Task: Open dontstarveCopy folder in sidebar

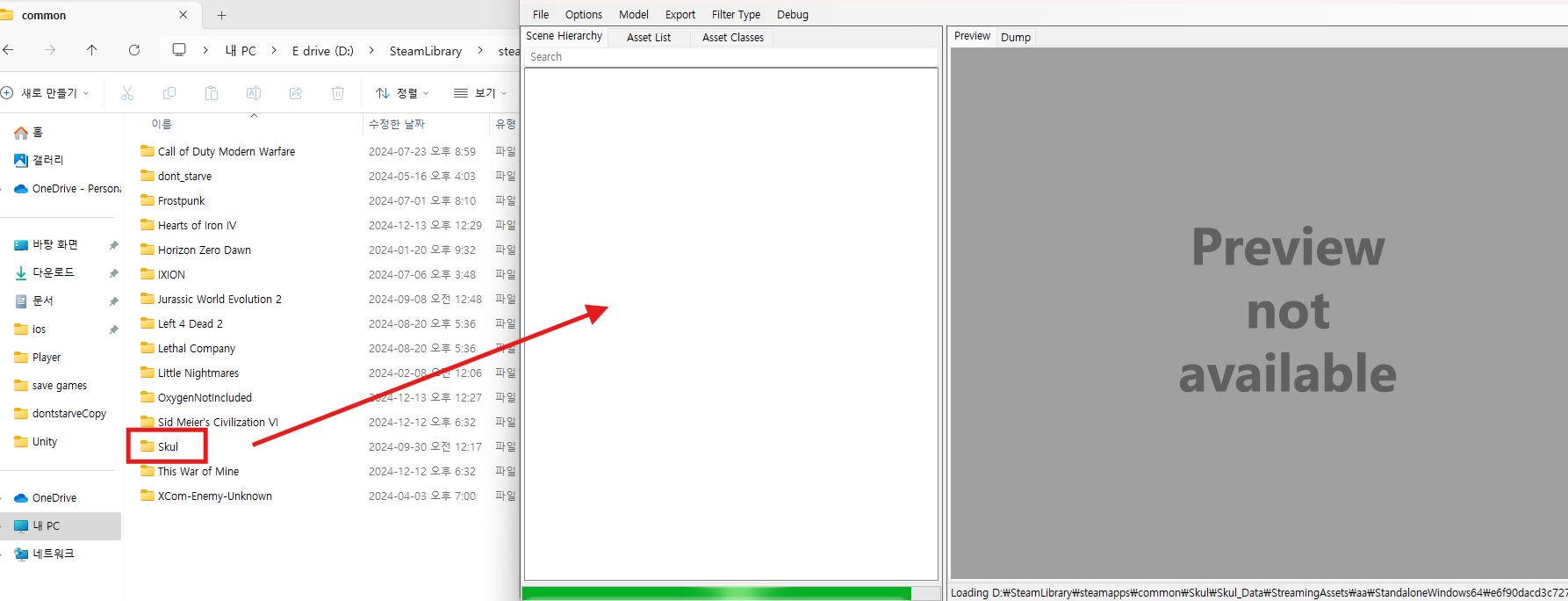Action: 60,414
